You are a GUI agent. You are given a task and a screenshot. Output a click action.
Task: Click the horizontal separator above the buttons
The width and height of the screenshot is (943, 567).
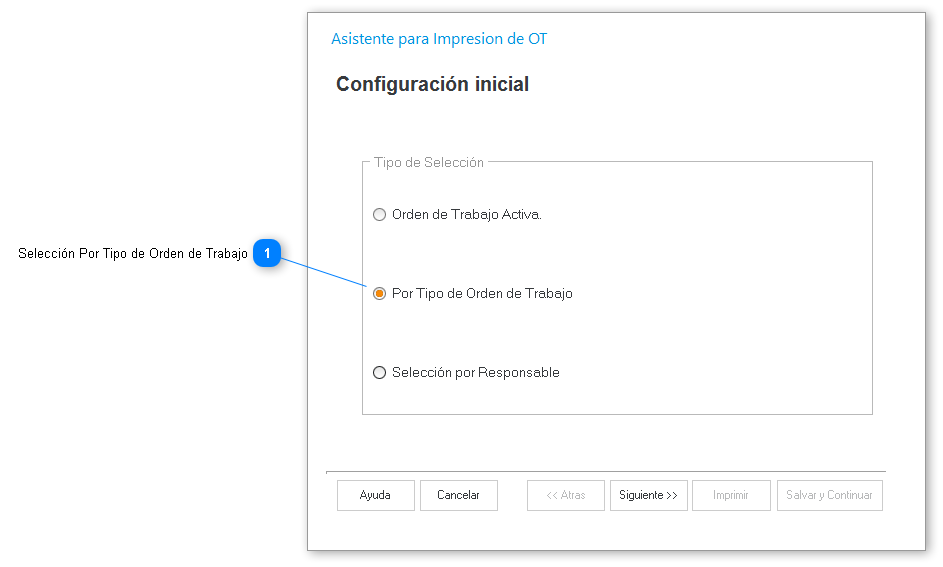(605, 471)
